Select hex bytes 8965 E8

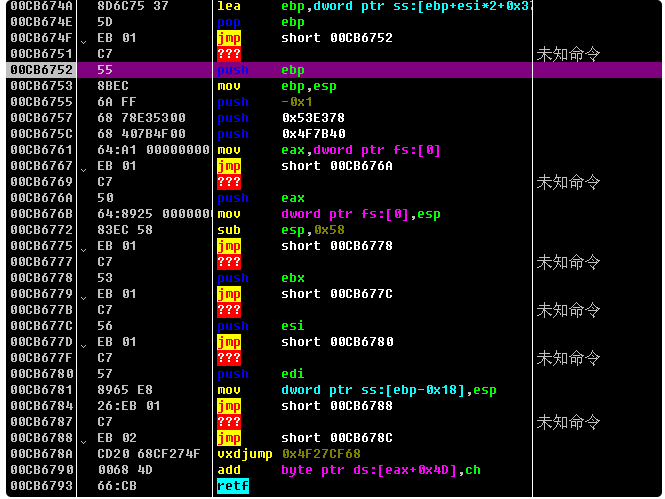125,390
